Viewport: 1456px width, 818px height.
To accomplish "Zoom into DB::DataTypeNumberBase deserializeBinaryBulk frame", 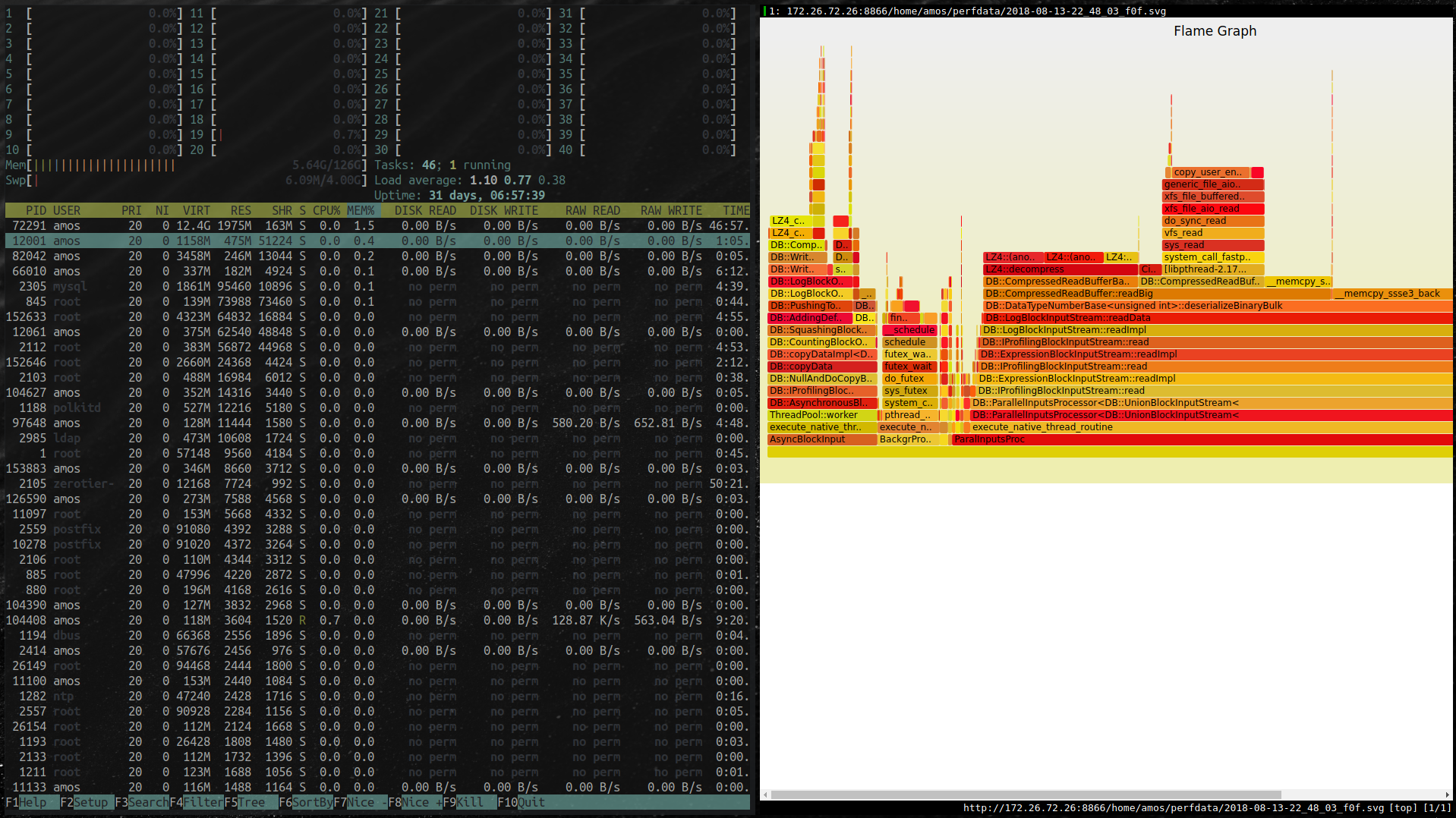I will [x=1218, y=306].
